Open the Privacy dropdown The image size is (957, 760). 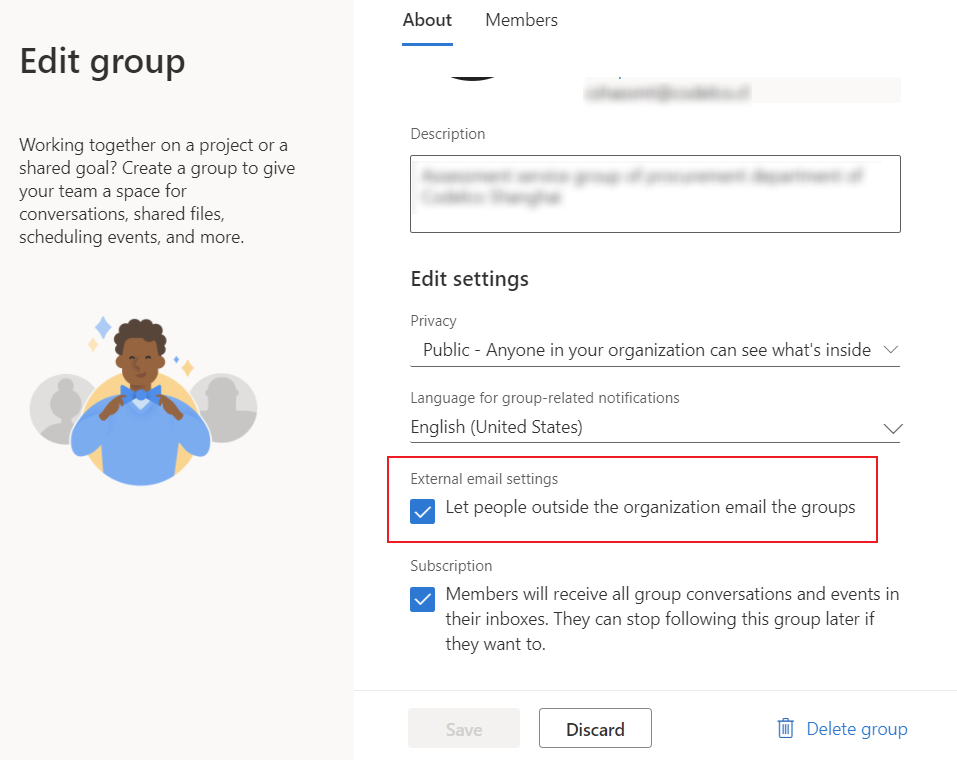point(655,350)
